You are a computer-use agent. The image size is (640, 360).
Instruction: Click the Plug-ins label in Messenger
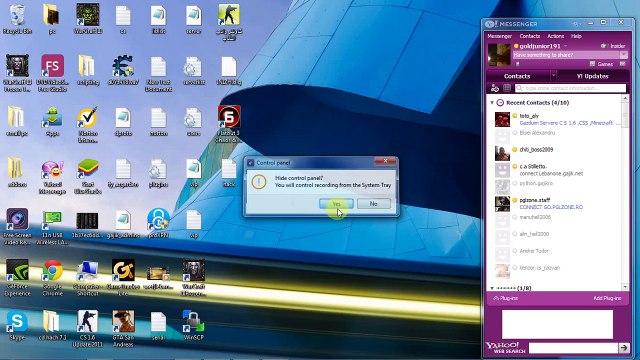click(505, 298)
